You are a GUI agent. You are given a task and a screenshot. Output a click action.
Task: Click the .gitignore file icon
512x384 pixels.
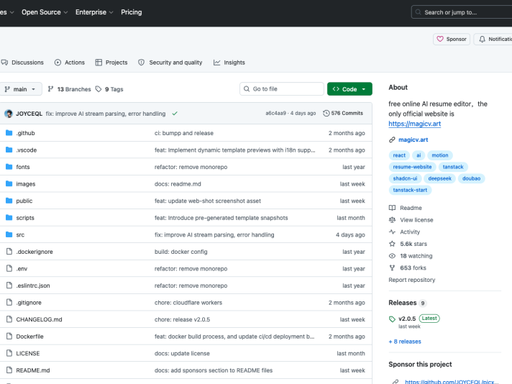pyautogui.click(x=9, y=303)
